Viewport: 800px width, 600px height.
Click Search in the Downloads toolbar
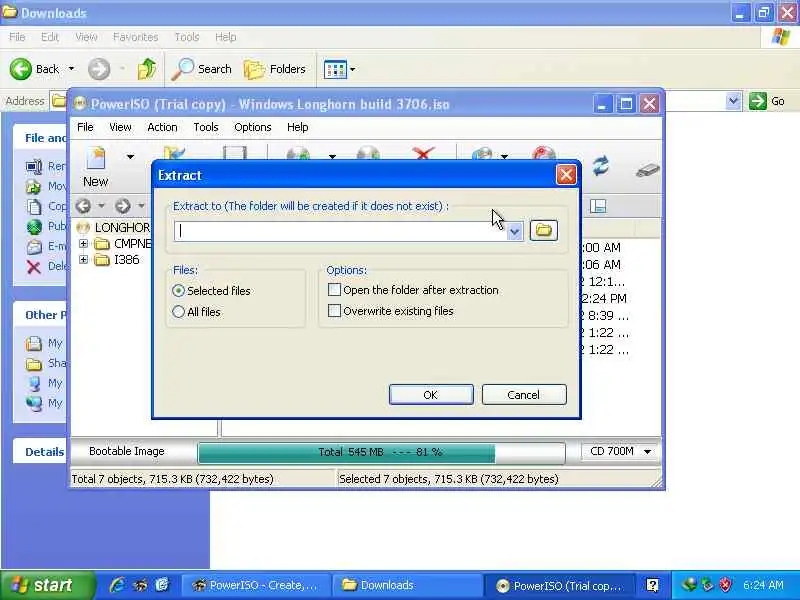pos(201,69)
